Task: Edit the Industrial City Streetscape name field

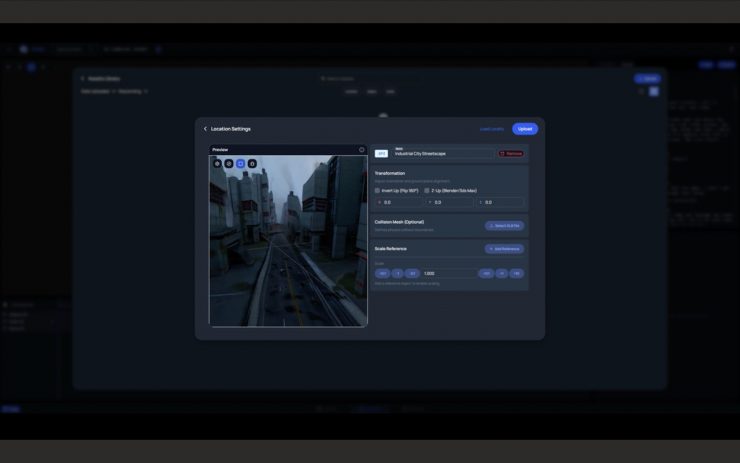Action: pyautogui.click(x=442, y=154)
